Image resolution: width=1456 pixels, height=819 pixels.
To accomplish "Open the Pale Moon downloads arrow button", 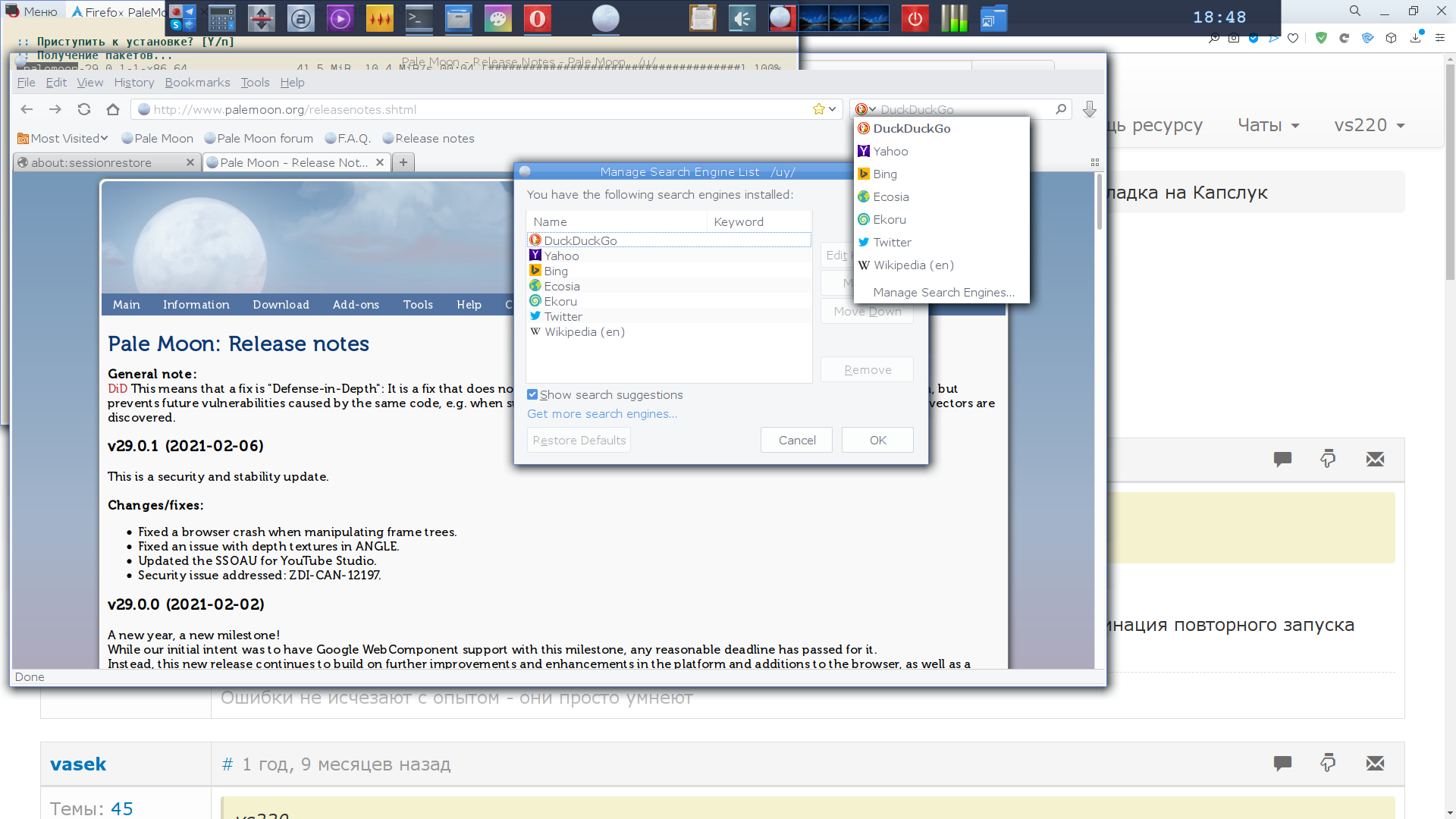I will [x=1090, y=109].
